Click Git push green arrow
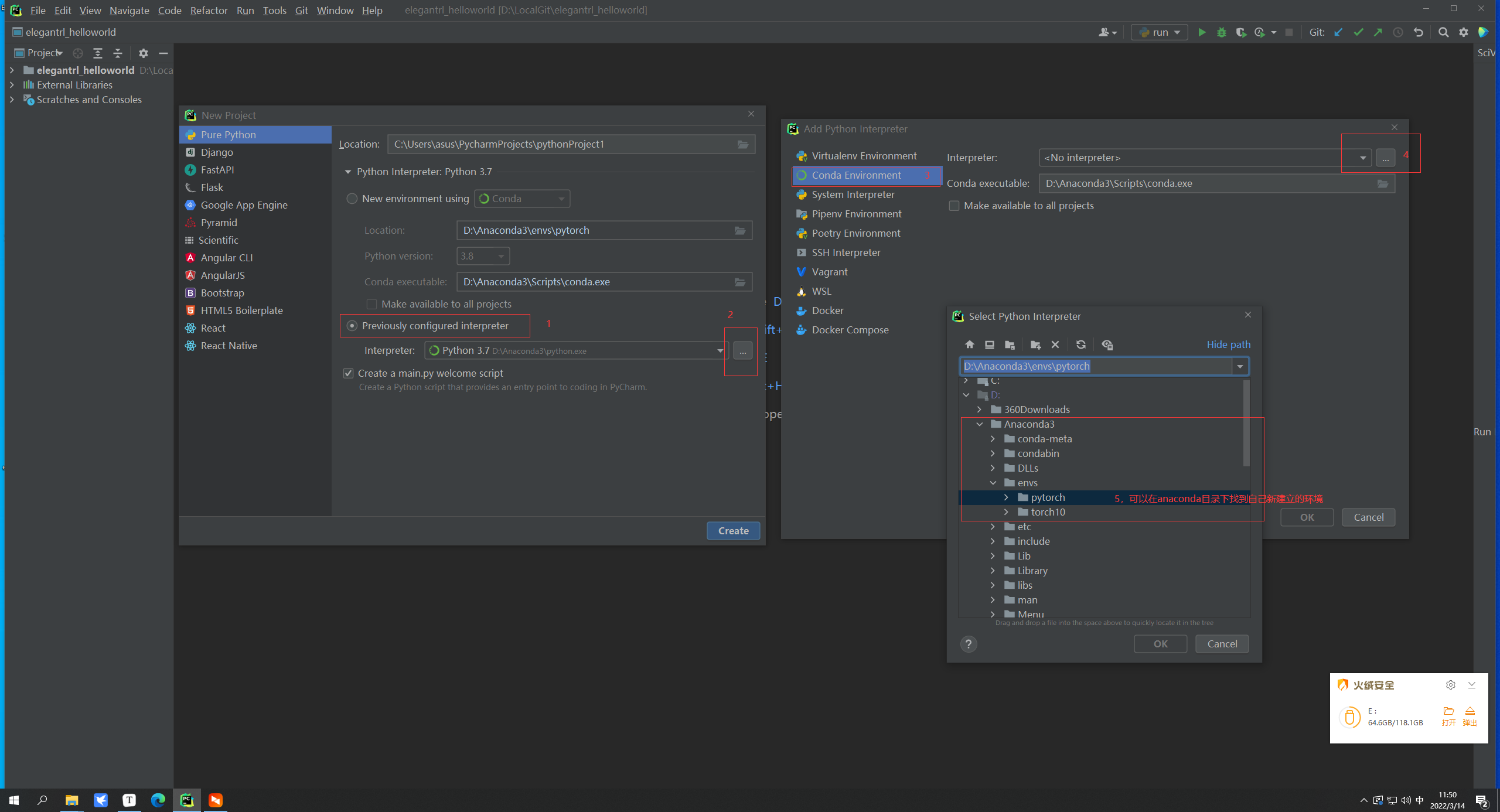Screen dimensions: 1500x812 click(x=1378, y=32)
